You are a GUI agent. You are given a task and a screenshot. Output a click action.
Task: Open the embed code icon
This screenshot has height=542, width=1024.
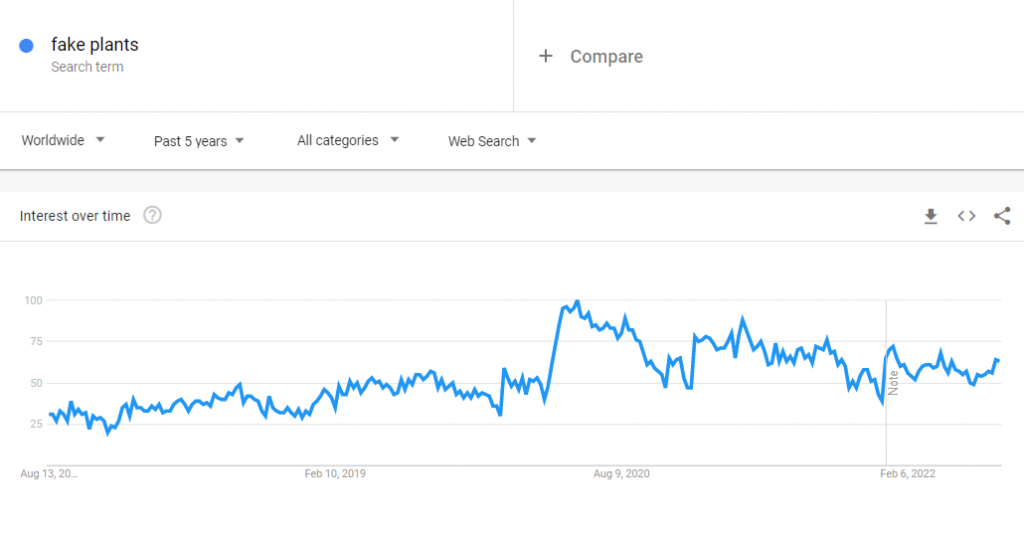(x=966, y=216)
